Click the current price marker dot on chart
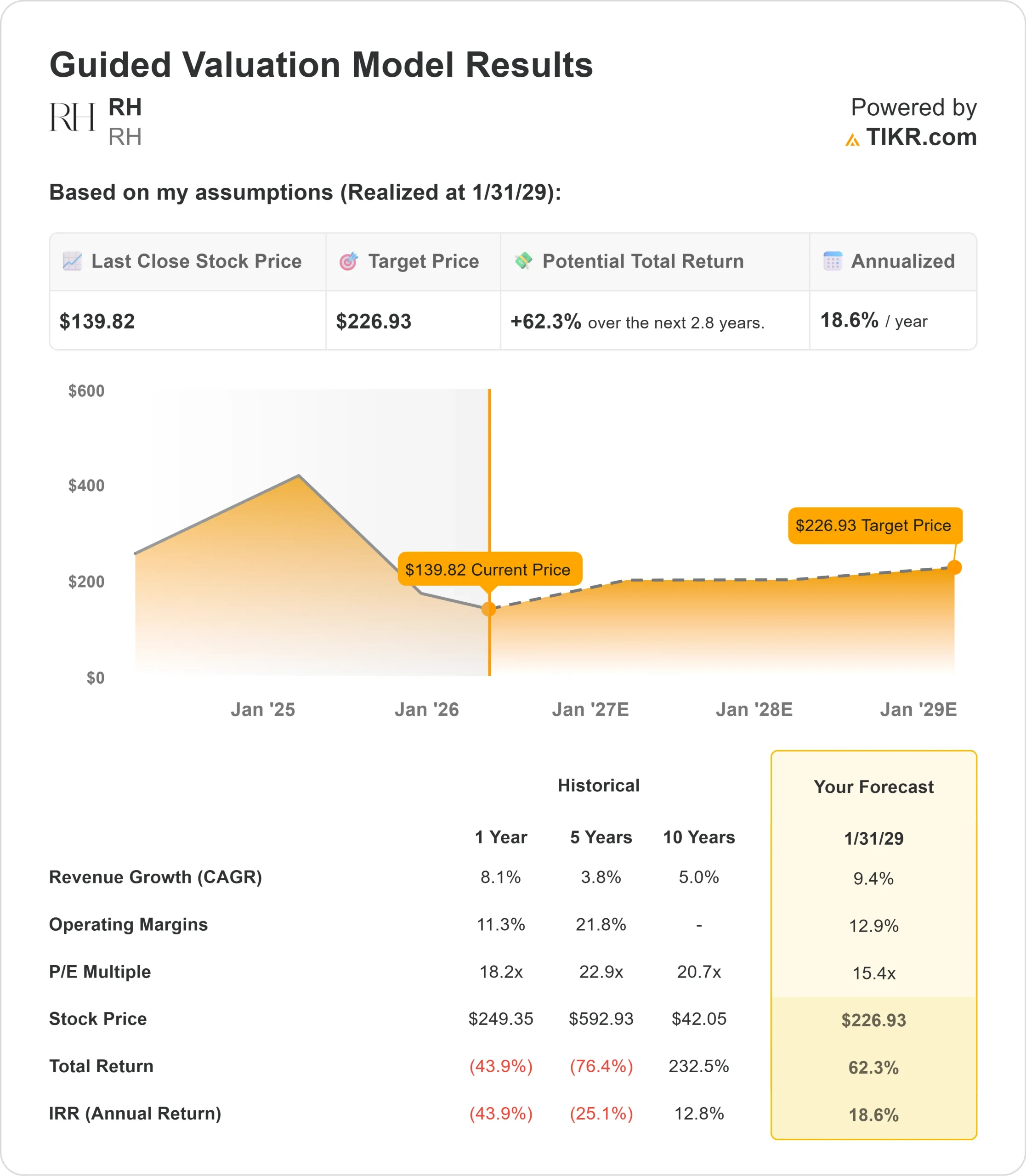This screenshot has height=1176, width=1026. click(x=488, y=609)
